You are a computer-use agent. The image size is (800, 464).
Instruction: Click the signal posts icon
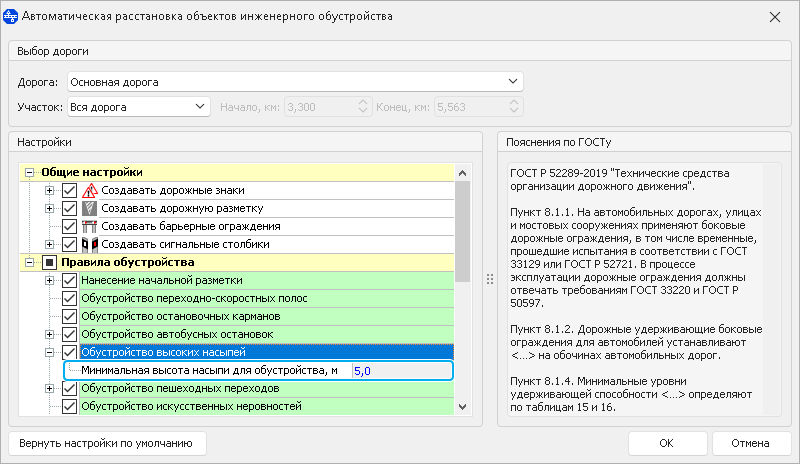coord(89,245)
